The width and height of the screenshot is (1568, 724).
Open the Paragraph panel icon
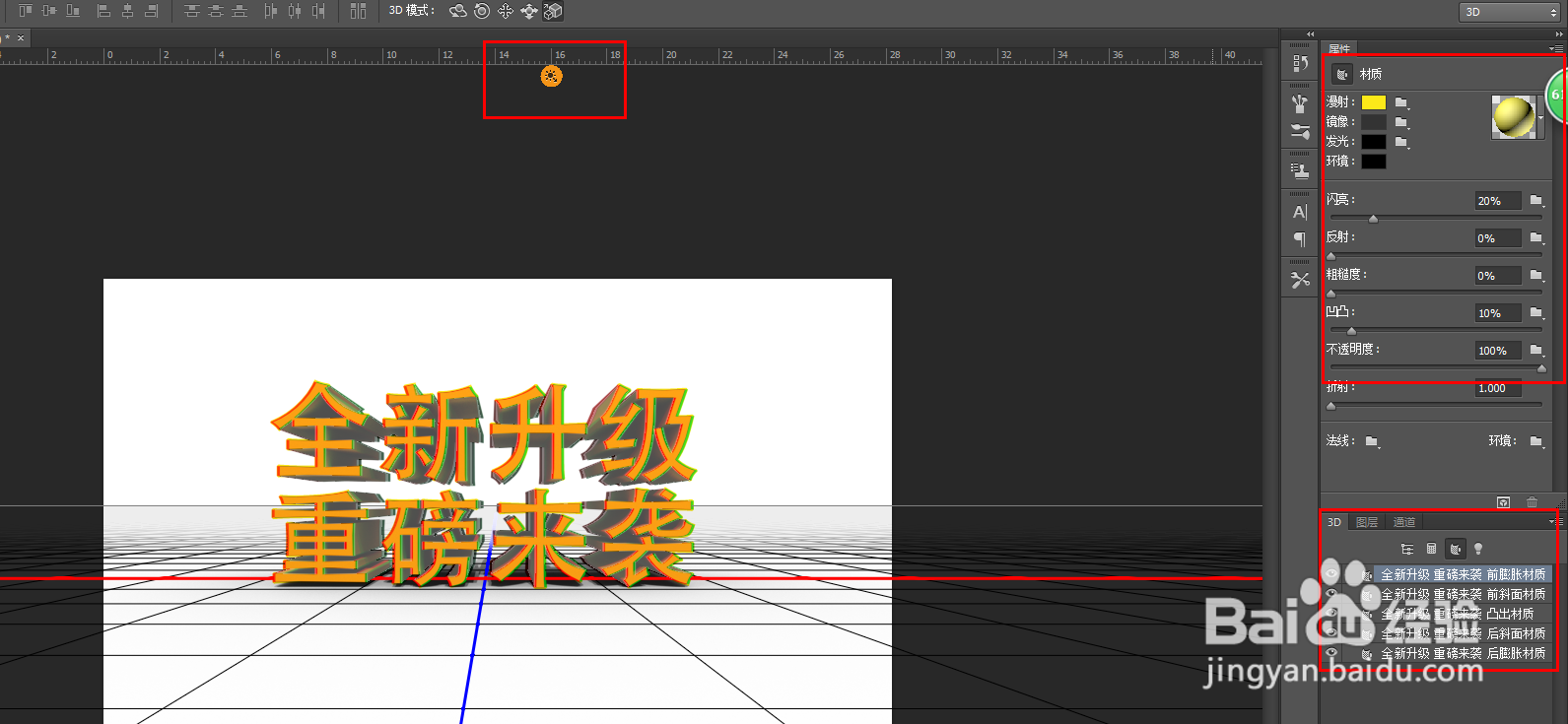pyautogui.click(x=1300, y=239)
